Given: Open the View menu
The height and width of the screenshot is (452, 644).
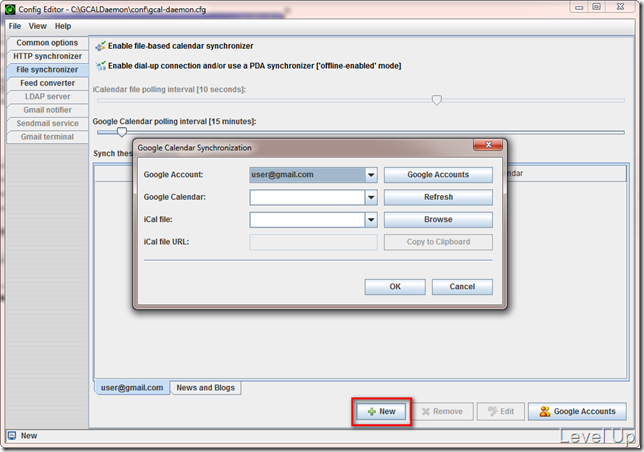Looking at the screenshot, I should [x=37, y=26].
